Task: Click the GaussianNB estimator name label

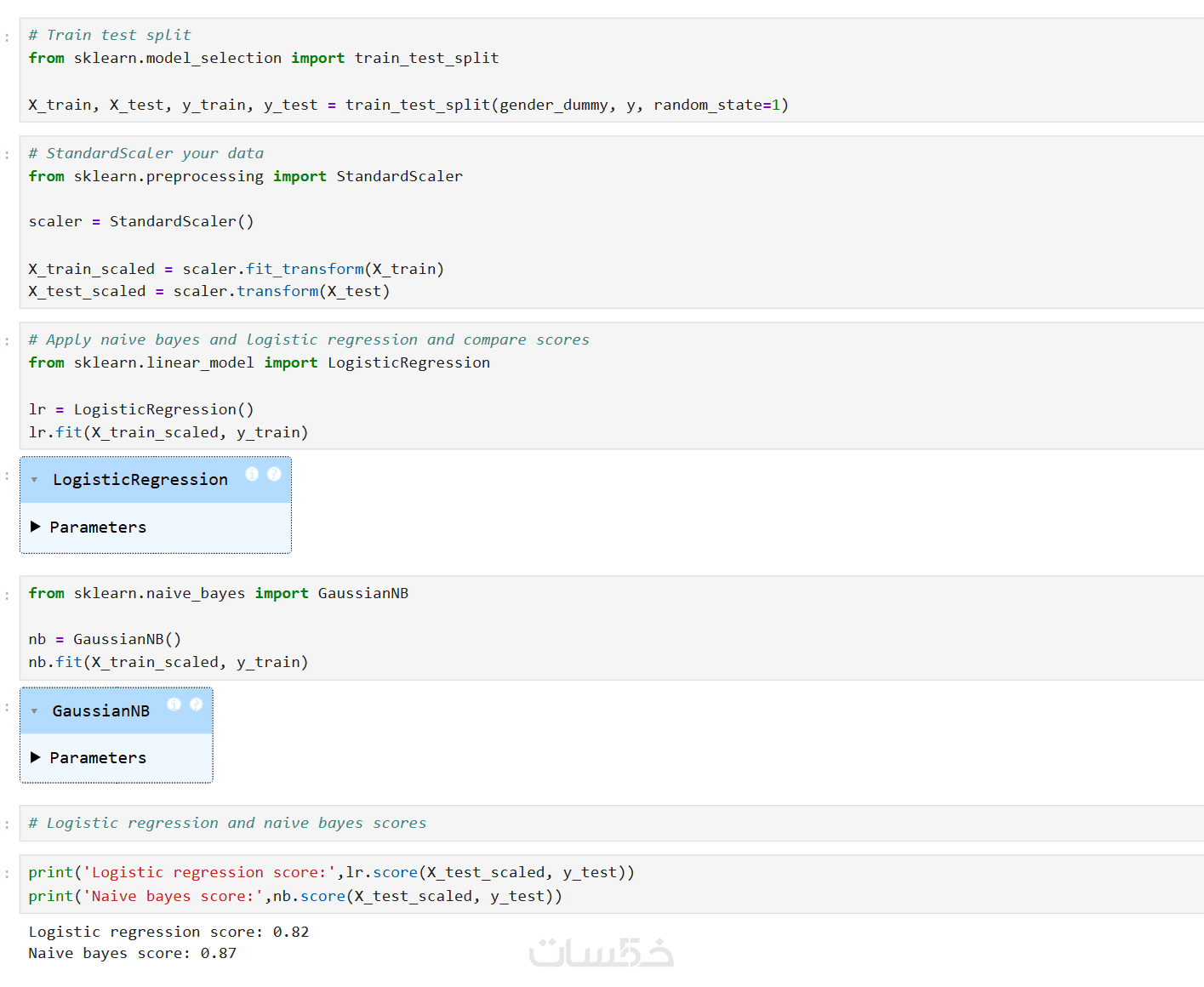Action: (x=100, y=711)
